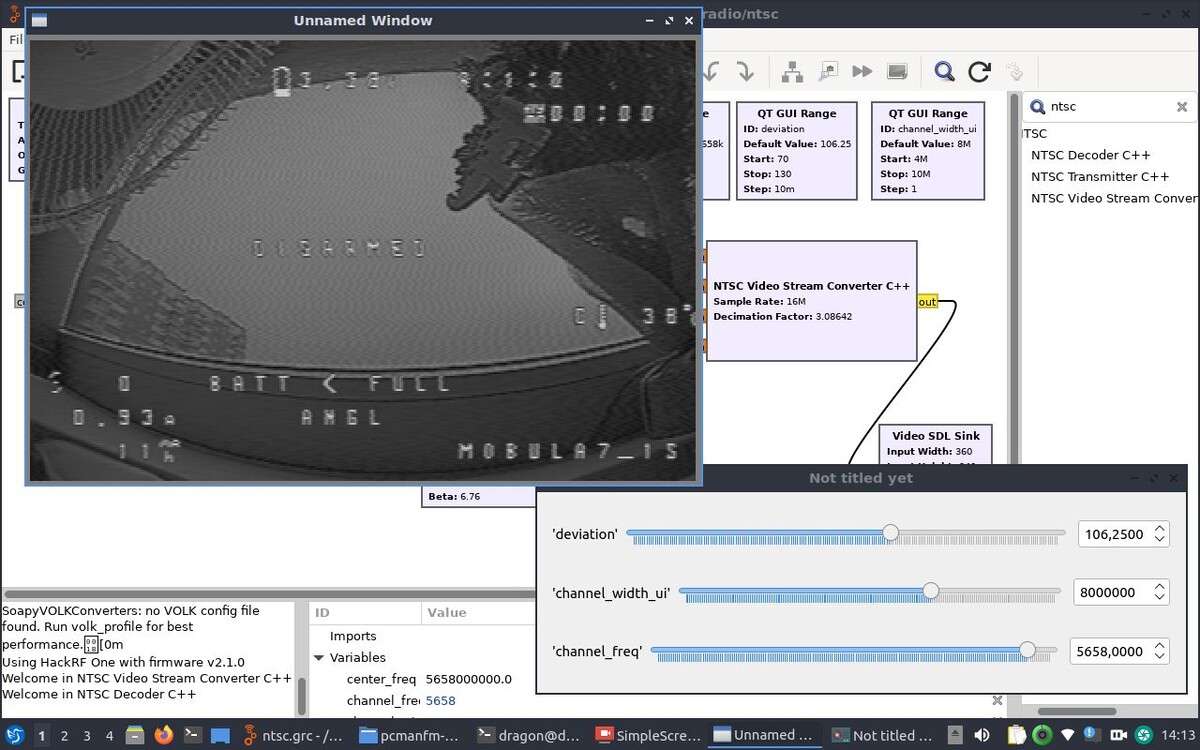Click the volume speaker tray icon
The image size is (1200, 750).
(981, 735)
